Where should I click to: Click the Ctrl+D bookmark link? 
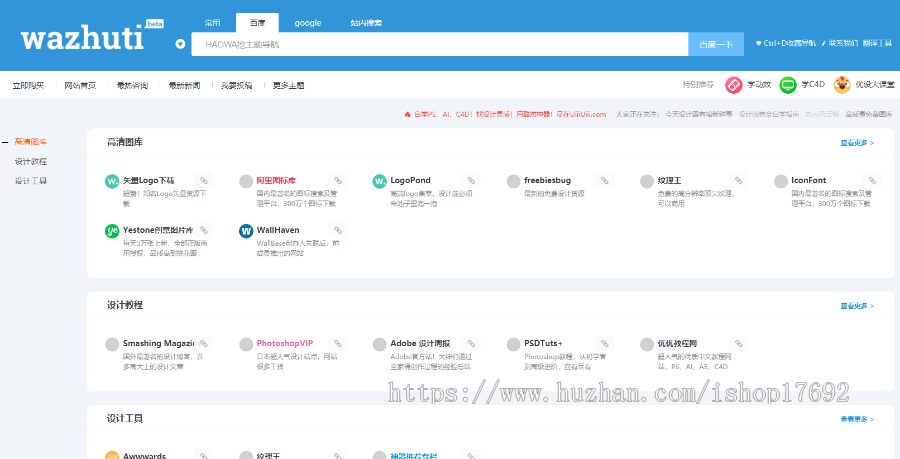[x=785, y=43]
